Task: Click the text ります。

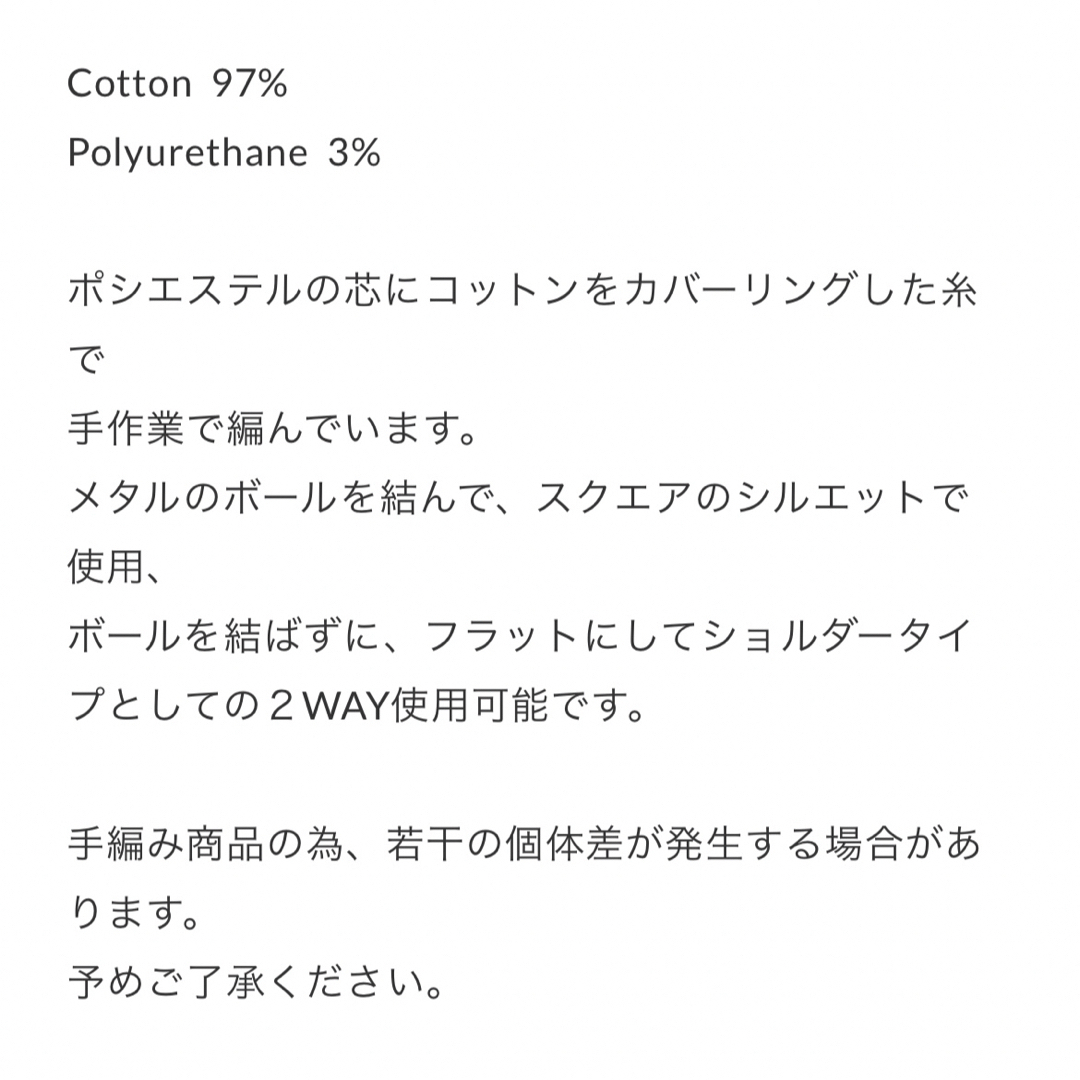Action: [135, 913]
